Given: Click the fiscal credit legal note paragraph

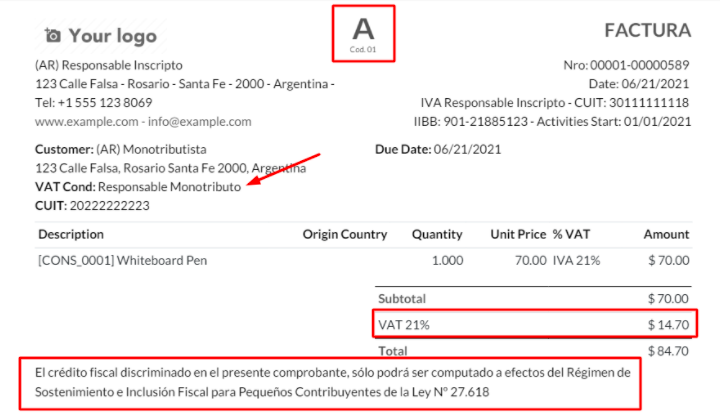Looking at the screenshot, I should pyautogui.click(x=330, y=382).
